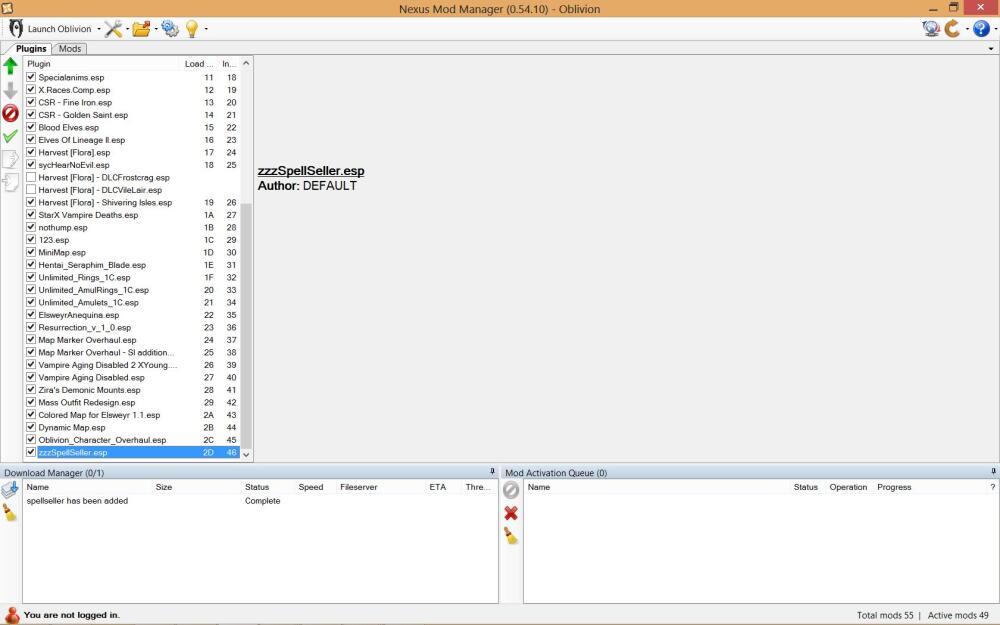Click the lightbulb tips icon
The height and width of the screenshot is (625, 1000).
[192, 29]
